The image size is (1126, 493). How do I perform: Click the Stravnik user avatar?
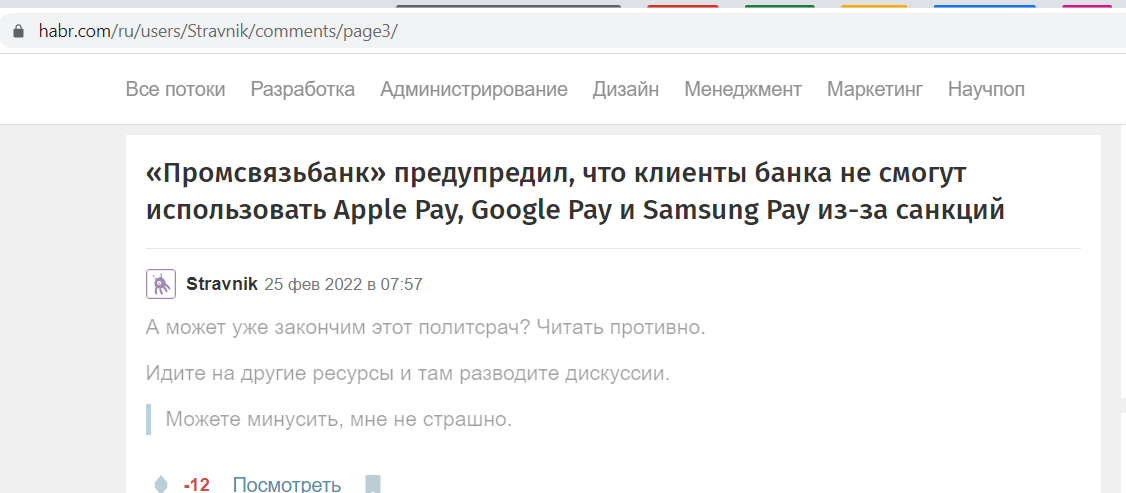(161, 284)
